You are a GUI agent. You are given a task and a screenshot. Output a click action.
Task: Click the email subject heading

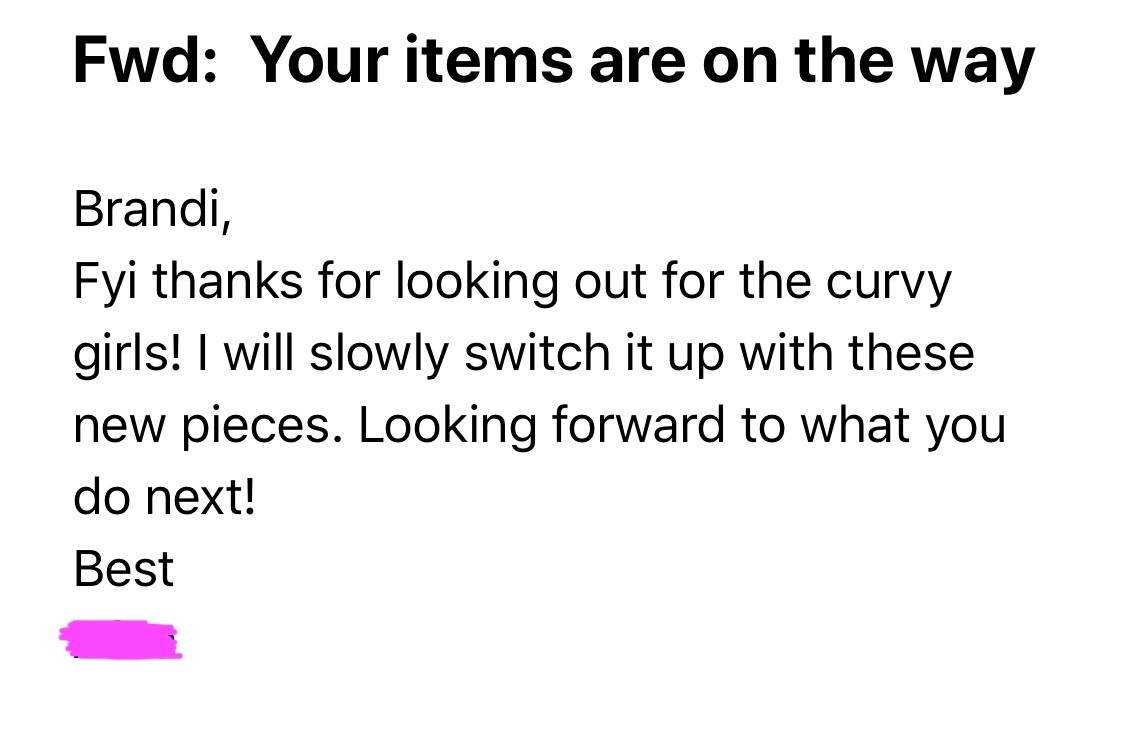pos(553,62)
